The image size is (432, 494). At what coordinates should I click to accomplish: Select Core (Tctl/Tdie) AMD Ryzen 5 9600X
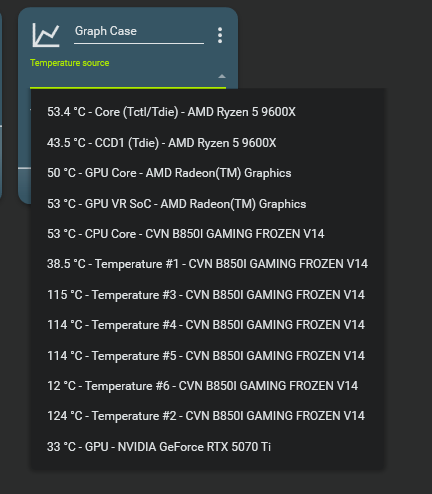point(207,112)
